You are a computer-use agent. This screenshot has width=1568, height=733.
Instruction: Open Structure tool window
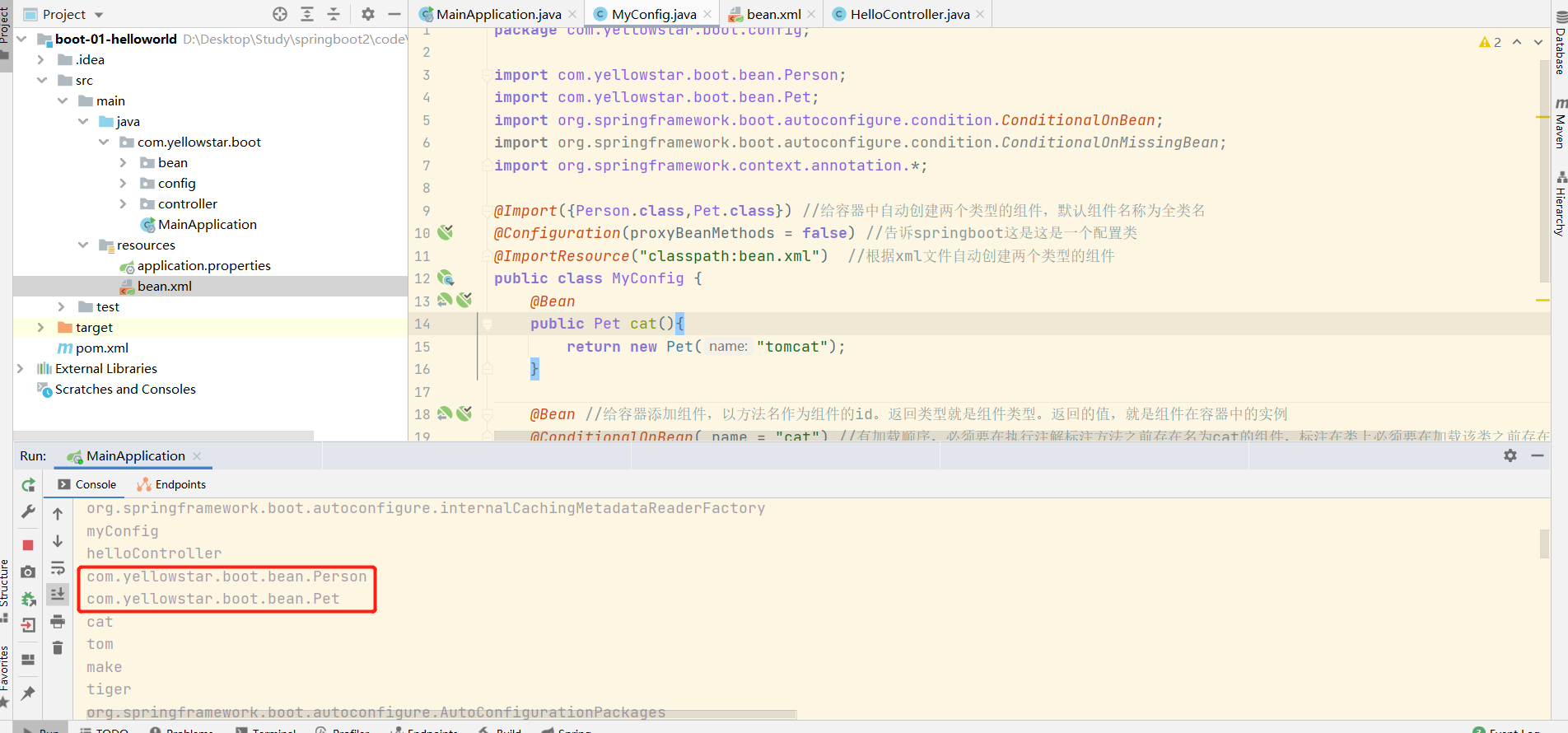6,590
